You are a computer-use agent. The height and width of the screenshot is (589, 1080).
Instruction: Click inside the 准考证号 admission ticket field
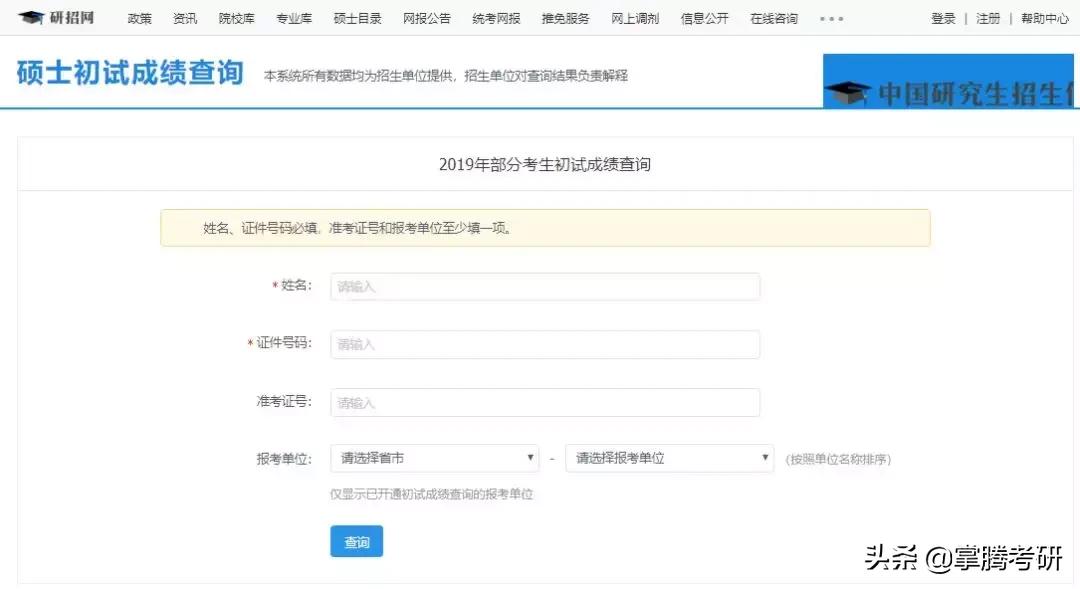point(545,401)
